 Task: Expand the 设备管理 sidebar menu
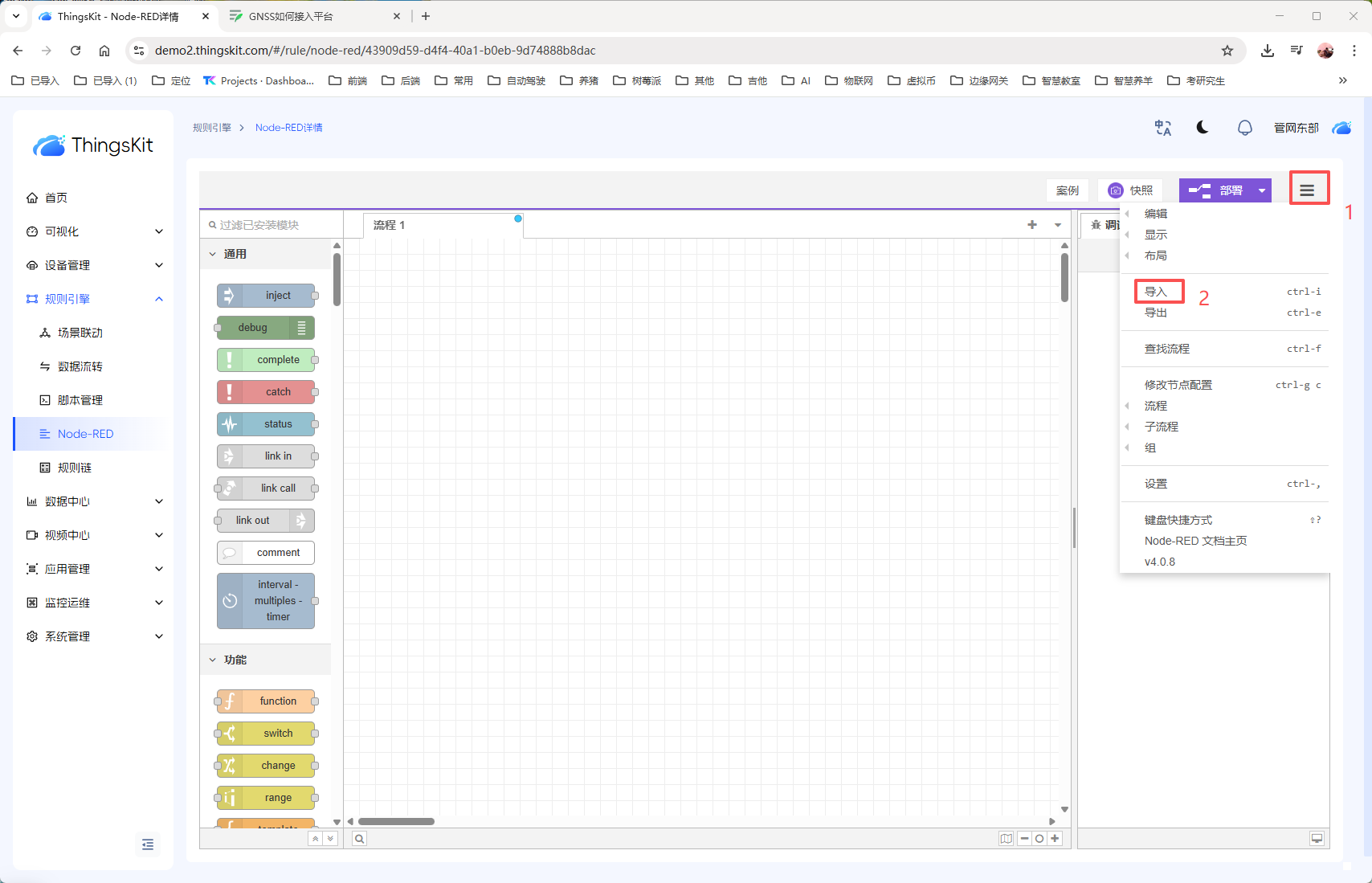(94, 265)
